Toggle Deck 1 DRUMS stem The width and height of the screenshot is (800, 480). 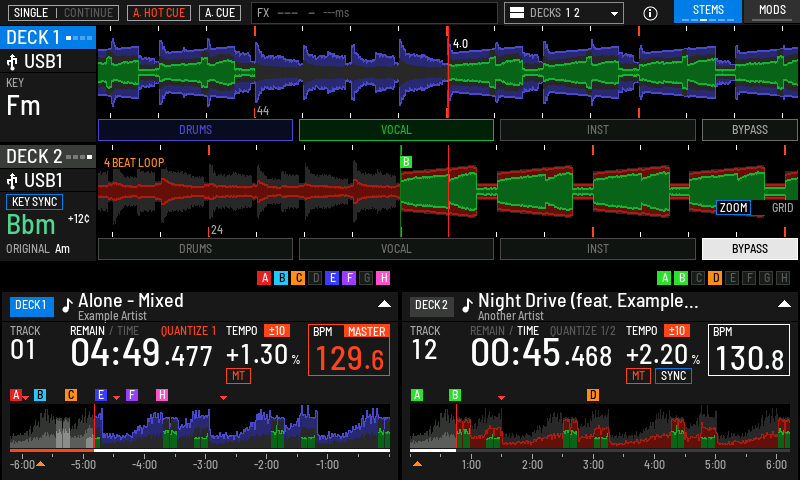[x=195, y=130]
